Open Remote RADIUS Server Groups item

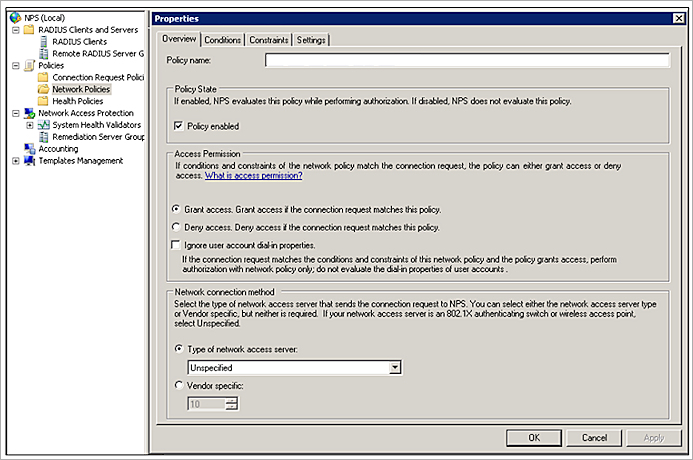pyautogui.click(x=98, y=53)
